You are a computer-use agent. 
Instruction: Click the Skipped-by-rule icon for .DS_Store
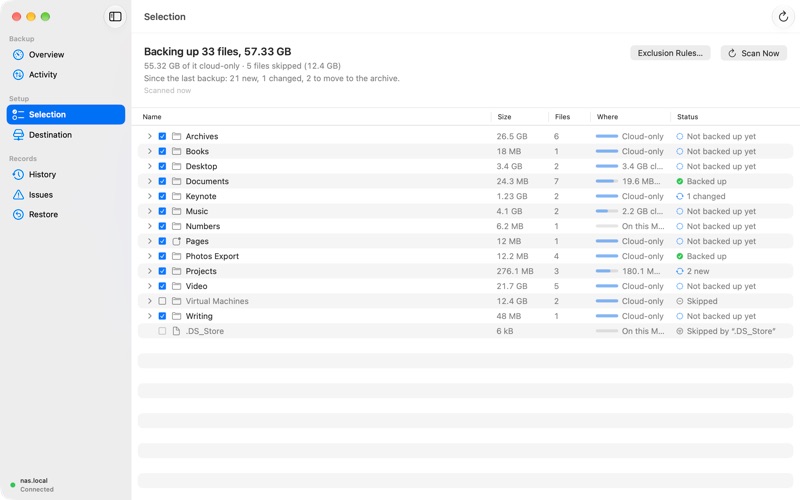680,331
